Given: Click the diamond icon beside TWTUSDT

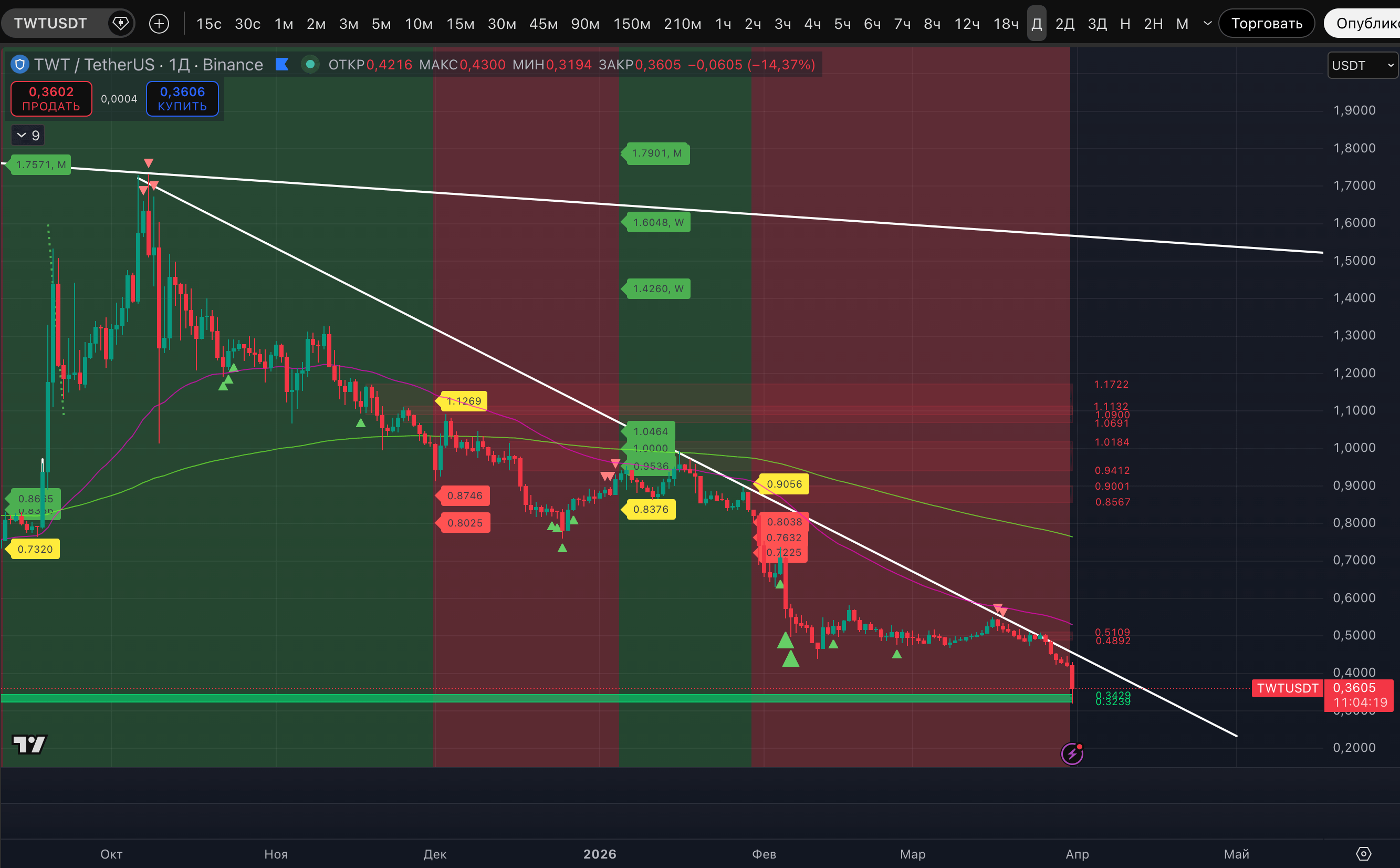Looking at the screenshot, I should pyautogui.click(x=120, y=24).
